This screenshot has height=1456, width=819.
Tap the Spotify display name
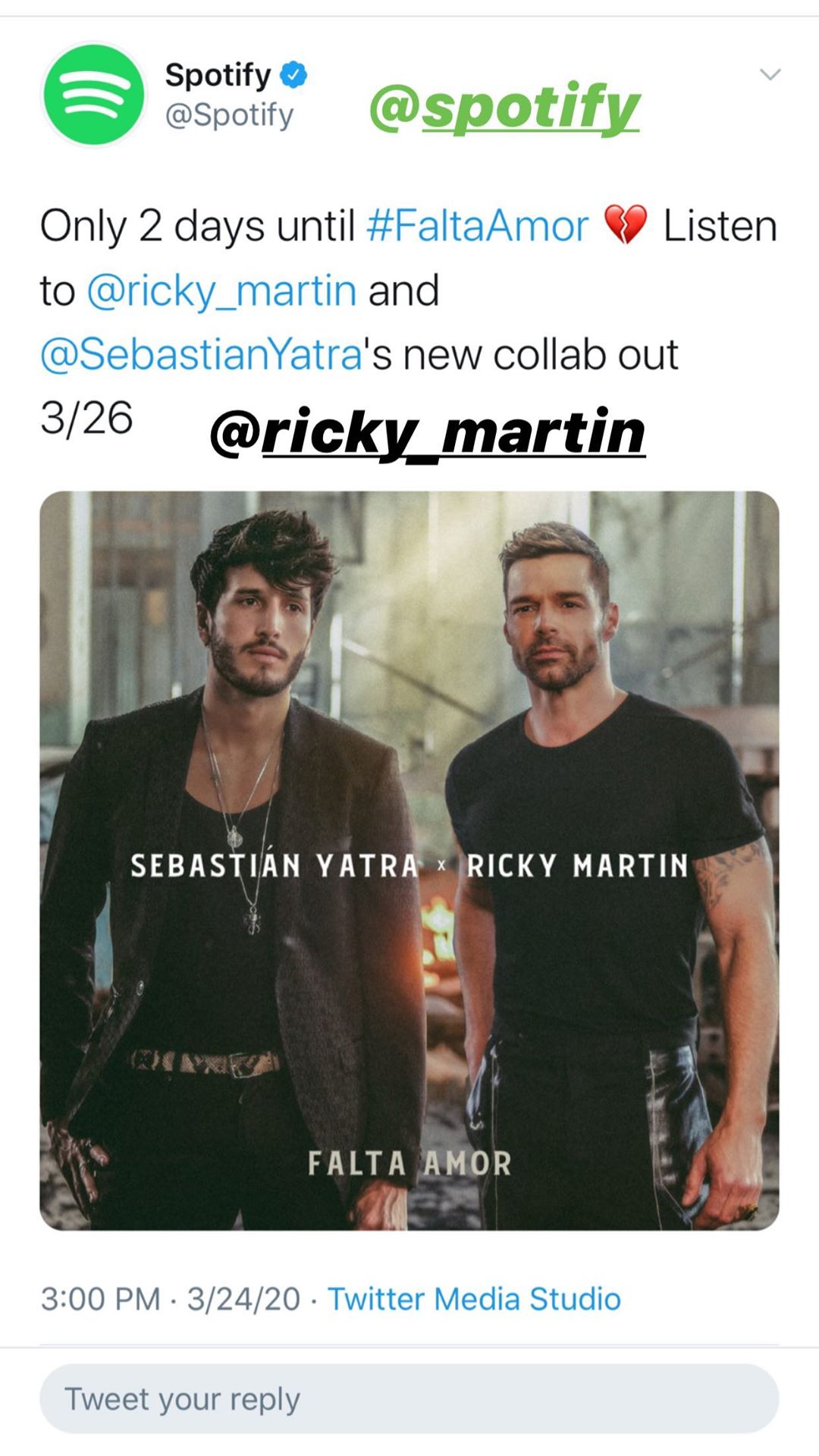click(x=218, y=74)
